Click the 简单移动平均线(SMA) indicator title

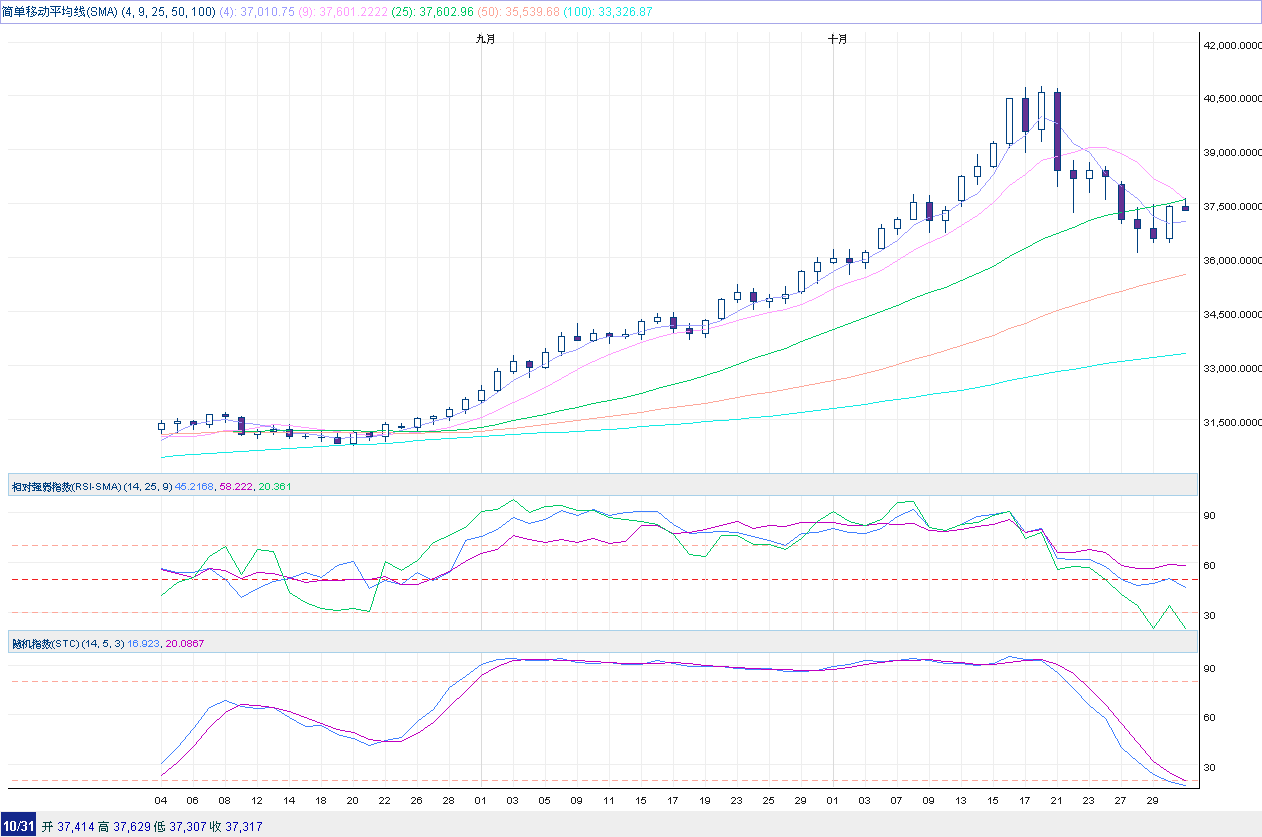(60, 11)
